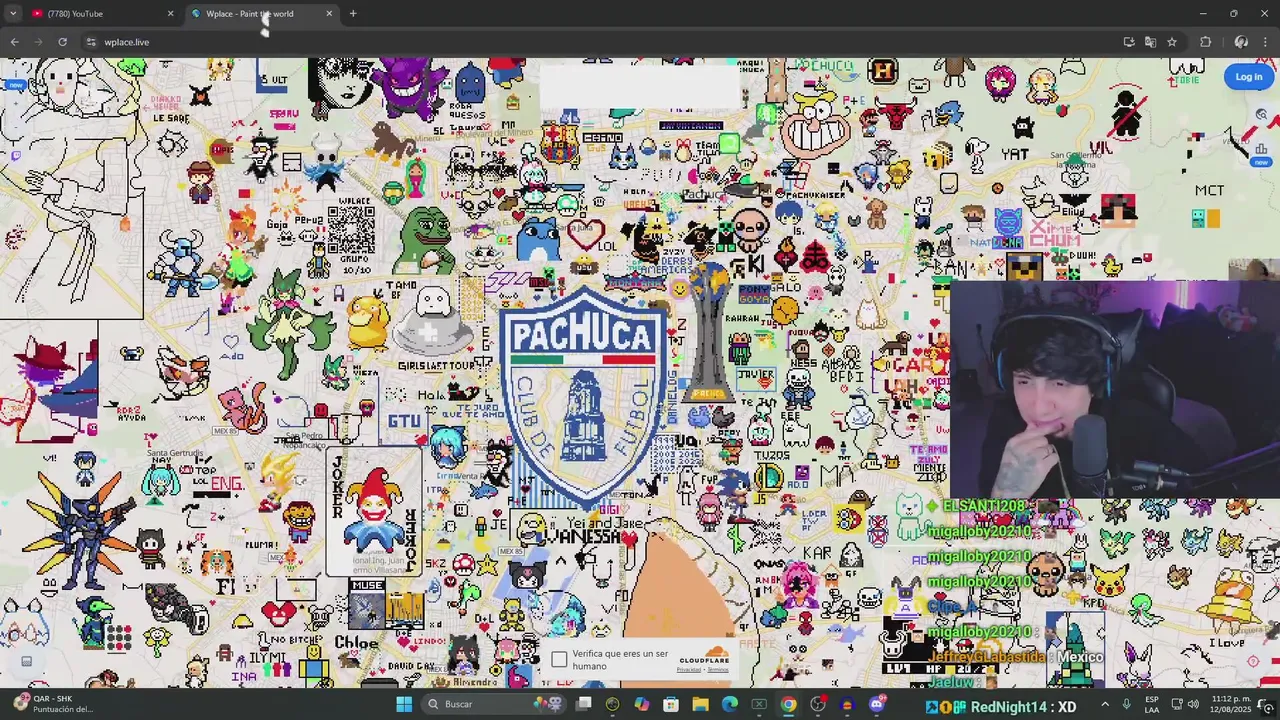Image resolution: width=1280 pixels, height=720 pixels.
Task: Open the Chrome profile avatar
Action: pos(1241,42)
